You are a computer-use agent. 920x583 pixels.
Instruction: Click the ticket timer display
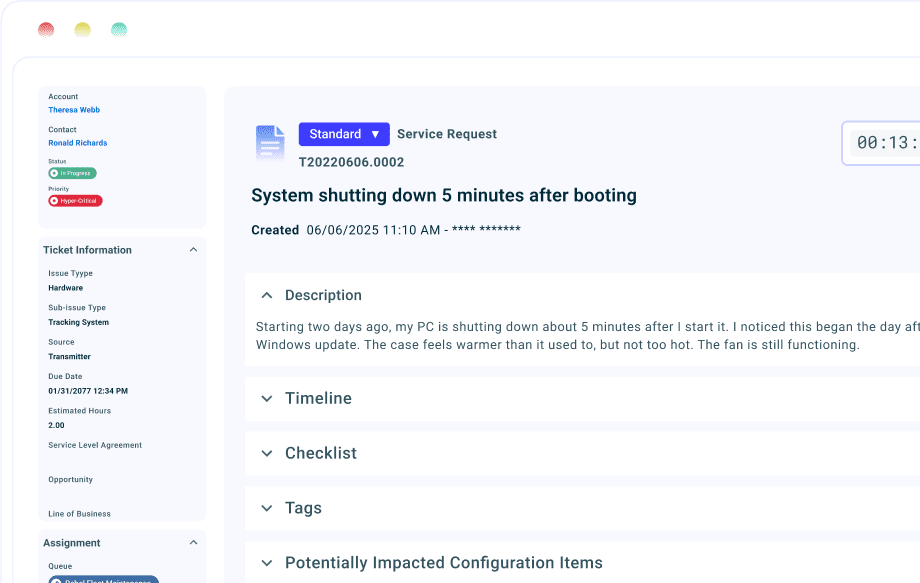point(885,143)
